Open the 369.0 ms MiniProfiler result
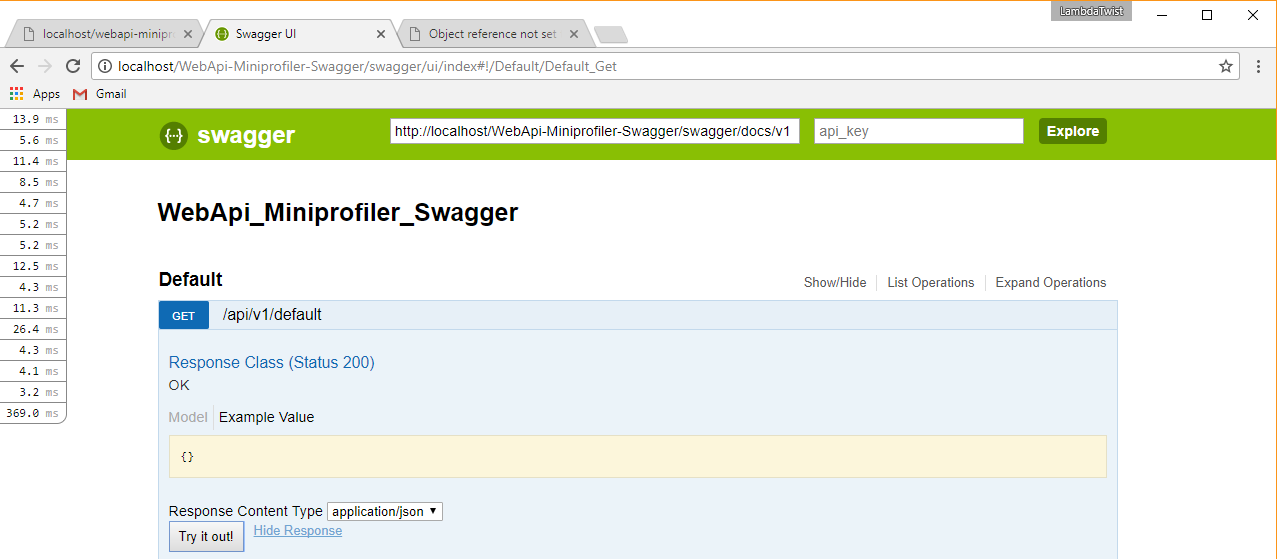Image resolution: width=1277 pixels, height=559 pixels. point(32,413)
